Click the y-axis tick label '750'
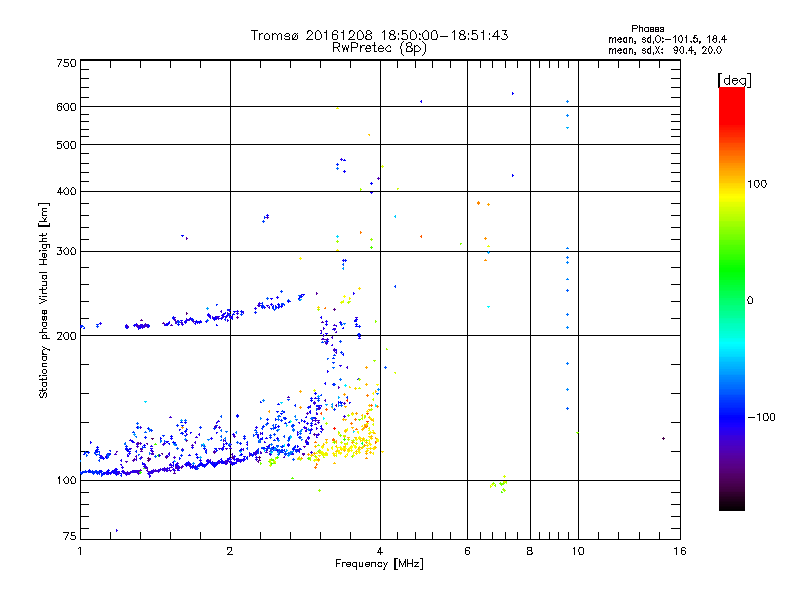 66,63
